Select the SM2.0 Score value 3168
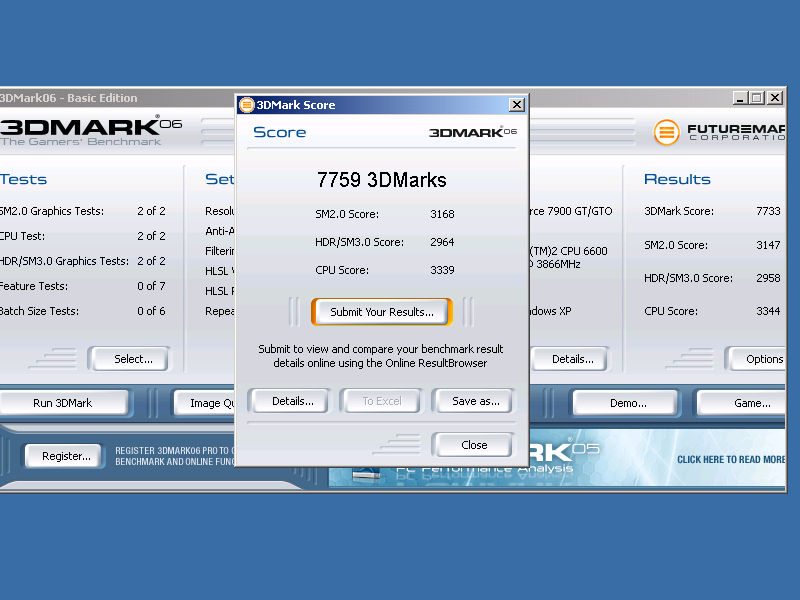Image resolution: width=800 pixels, height=600 pixels. tap(442, 214)
